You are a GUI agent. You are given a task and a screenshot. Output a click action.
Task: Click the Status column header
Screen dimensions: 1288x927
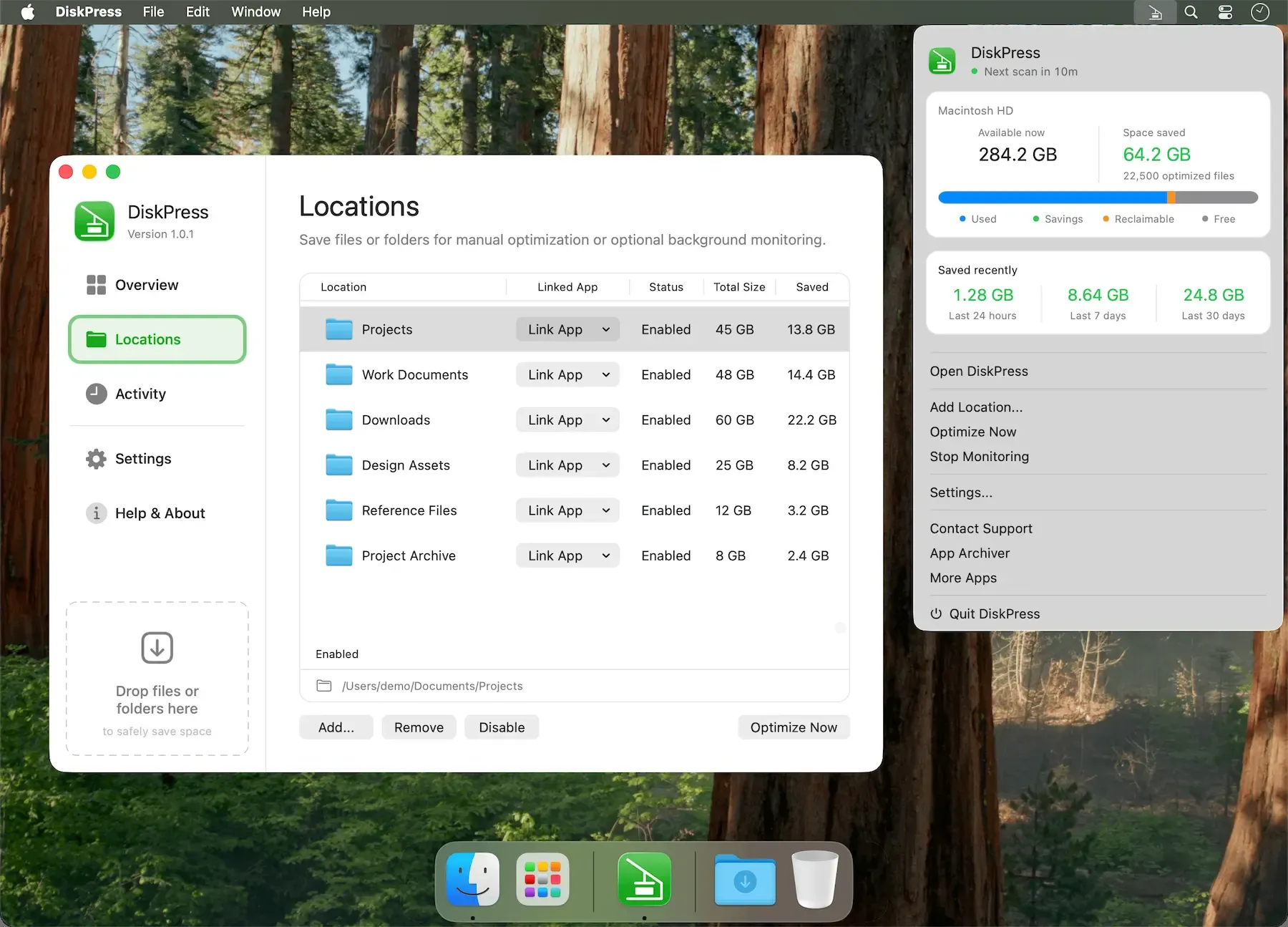click(x=666, y=287)
